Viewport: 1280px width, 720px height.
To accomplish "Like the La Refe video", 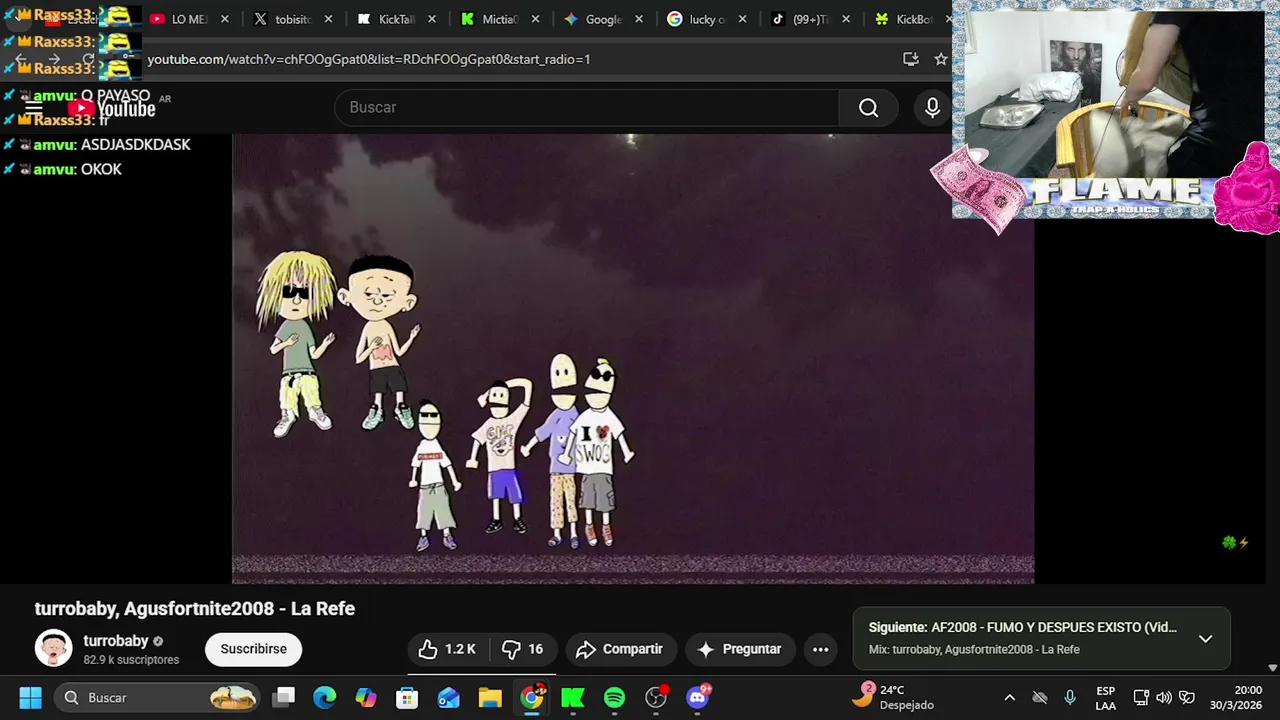I will 447,649.
